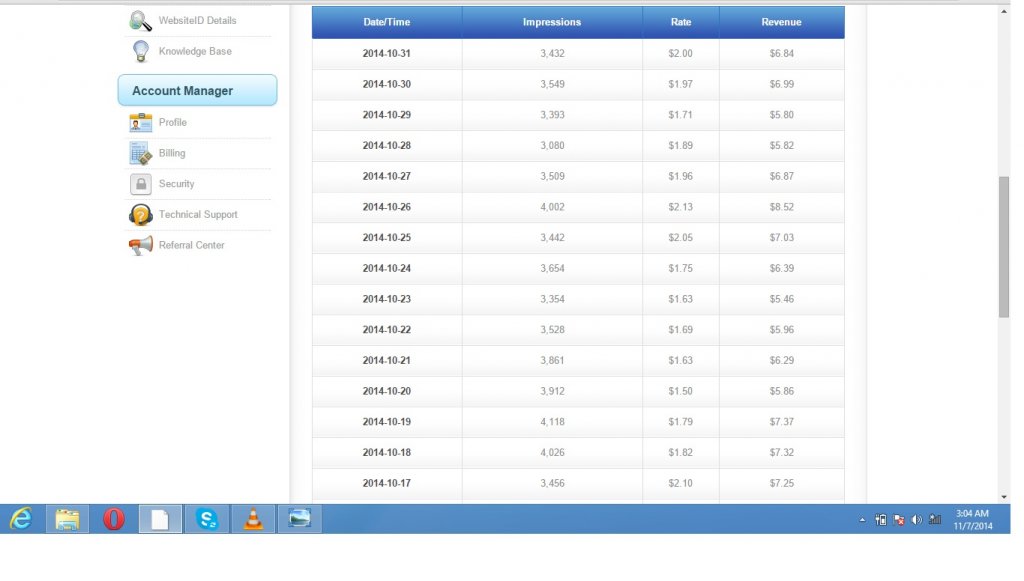Click the rate value $2.10
The width and height of the screenshot is (1024, 581).
(680, 483)
